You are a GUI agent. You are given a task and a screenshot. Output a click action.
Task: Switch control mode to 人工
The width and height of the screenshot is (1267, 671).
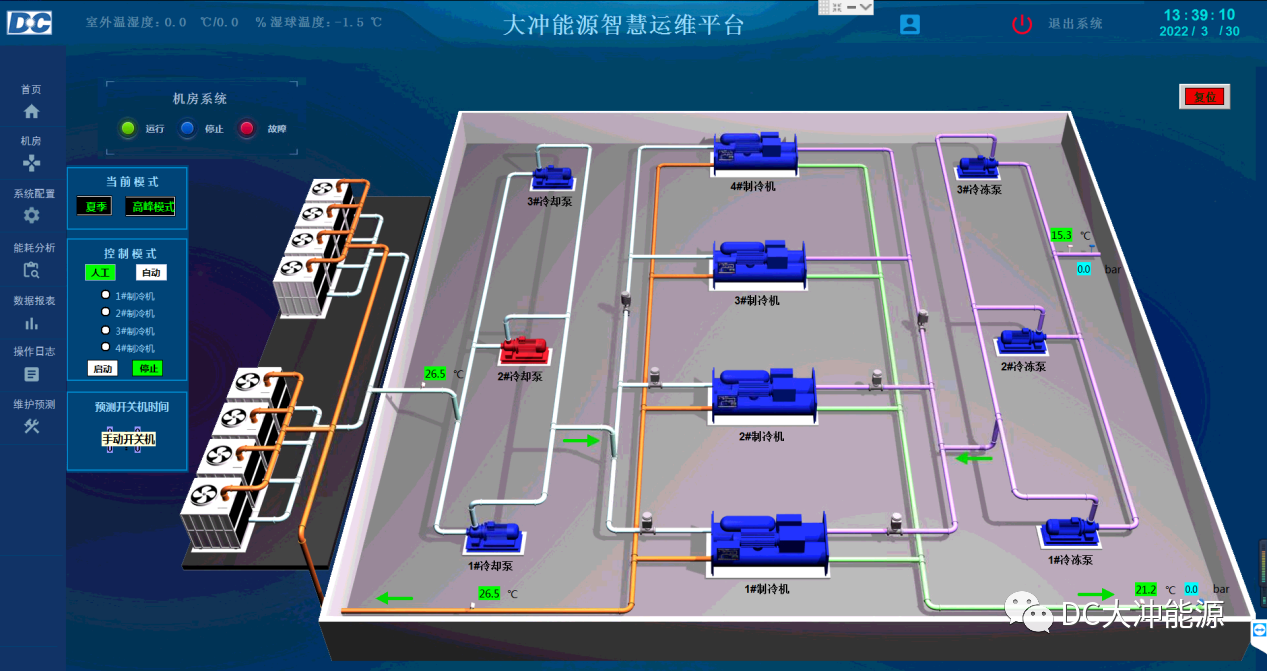[x=101, y=272]
